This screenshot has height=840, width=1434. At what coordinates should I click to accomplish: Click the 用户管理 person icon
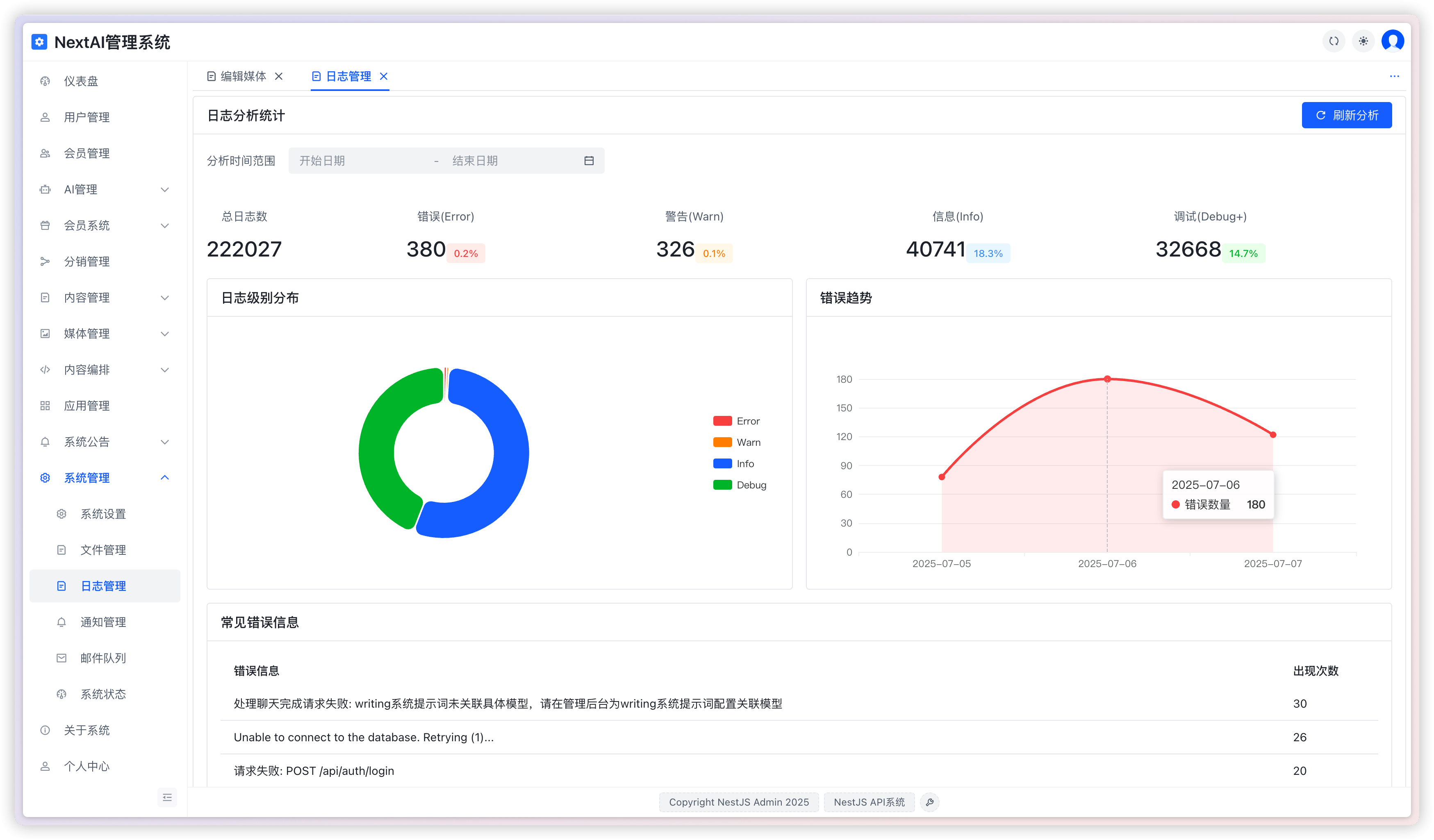45,117
